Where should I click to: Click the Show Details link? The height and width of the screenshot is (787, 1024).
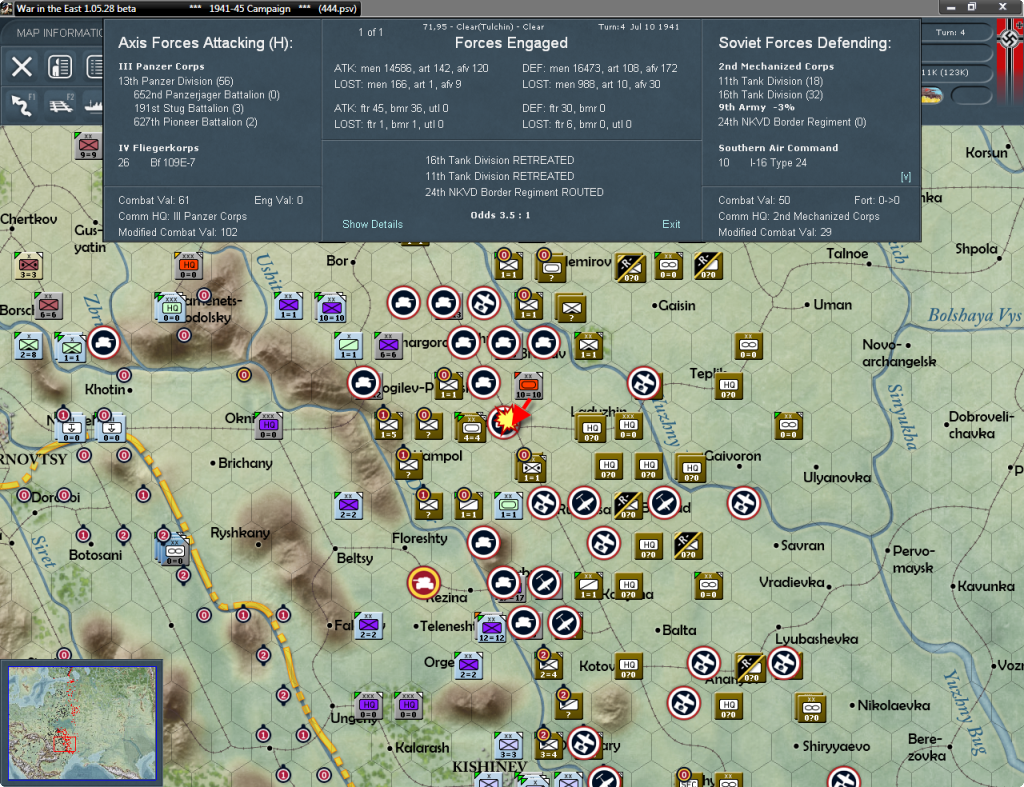pyautogui.click(x=372, y=224)
